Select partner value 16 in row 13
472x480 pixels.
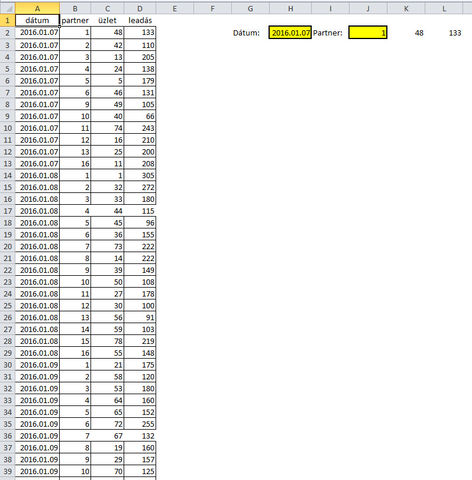point(75,164)
